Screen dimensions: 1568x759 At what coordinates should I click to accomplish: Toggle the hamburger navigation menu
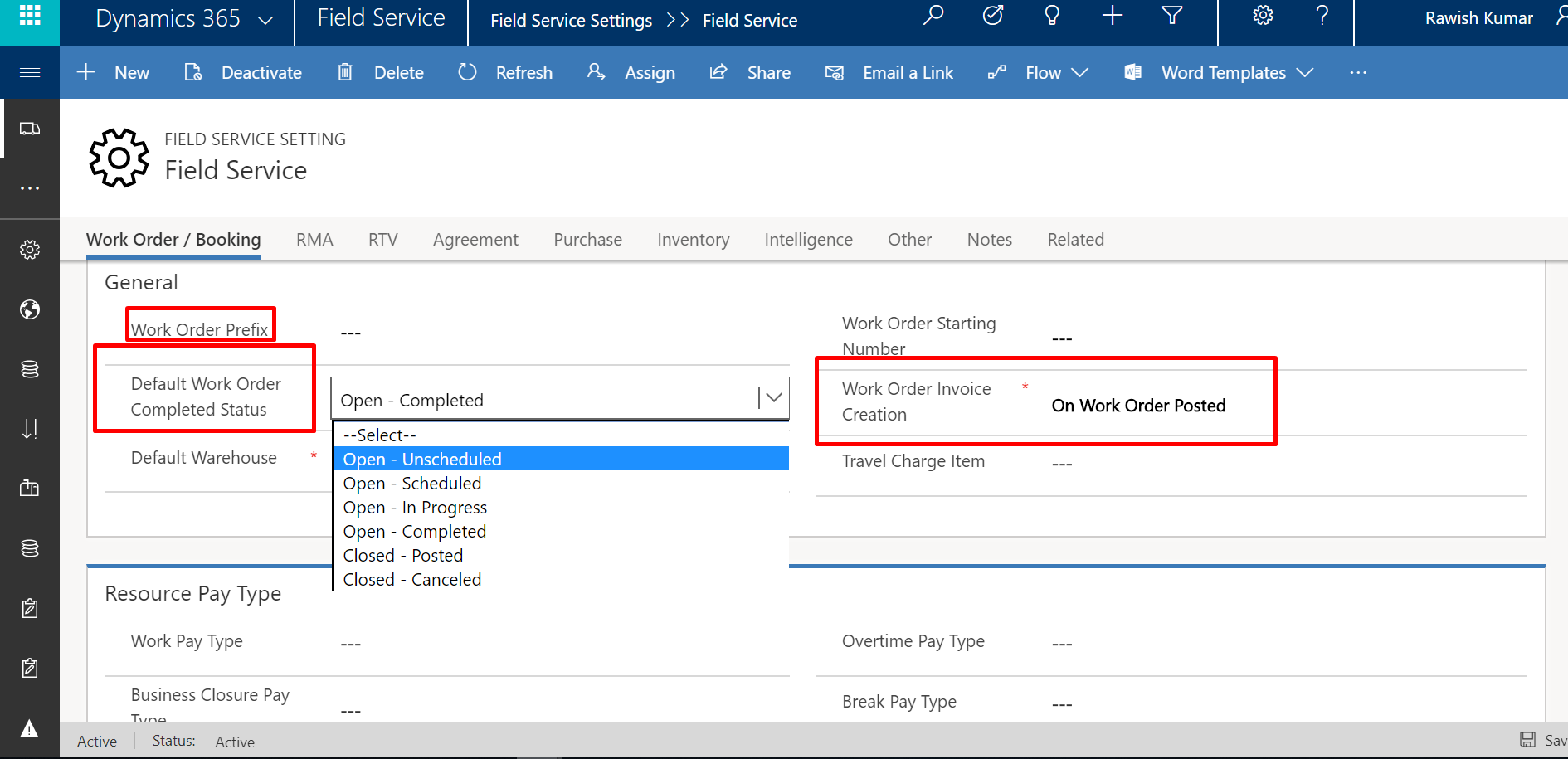click(30, 73)
